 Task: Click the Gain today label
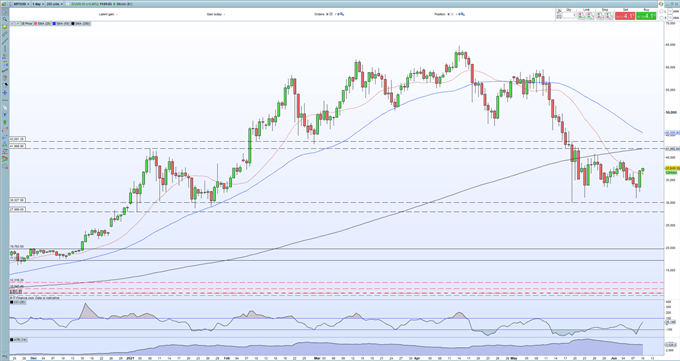pos(215,14)
